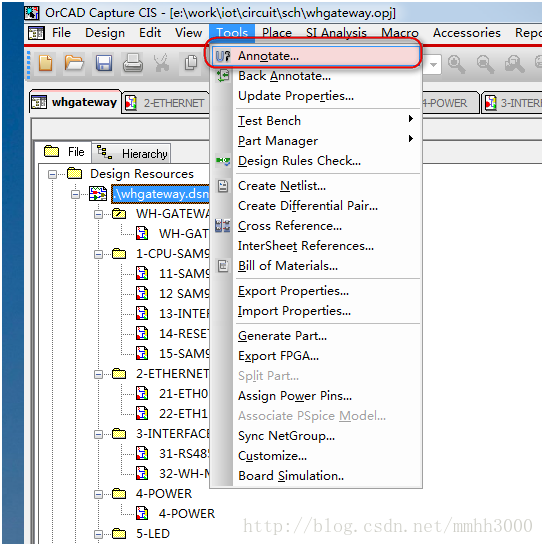Click the 5-LED folder icon
Screen dimensions: 544x546
119,533
